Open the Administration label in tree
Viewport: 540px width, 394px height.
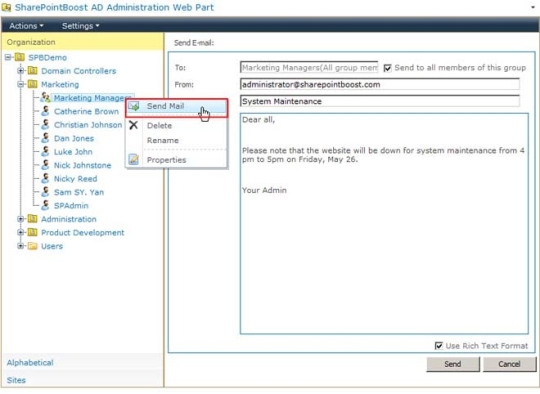pos(69,219)
